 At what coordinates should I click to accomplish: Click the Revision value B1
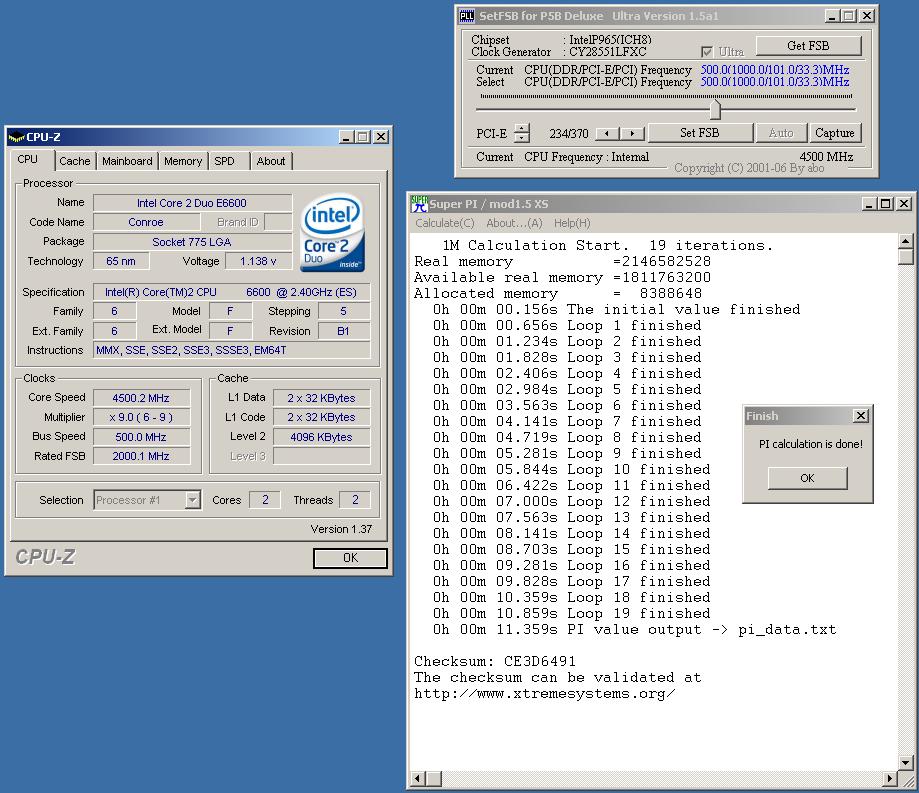[x=343, y=331]
